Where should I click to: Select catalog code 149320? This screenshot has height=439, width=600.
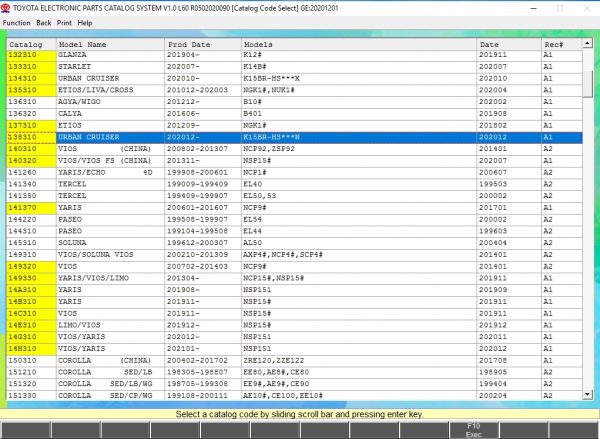(x=31, y=266)
